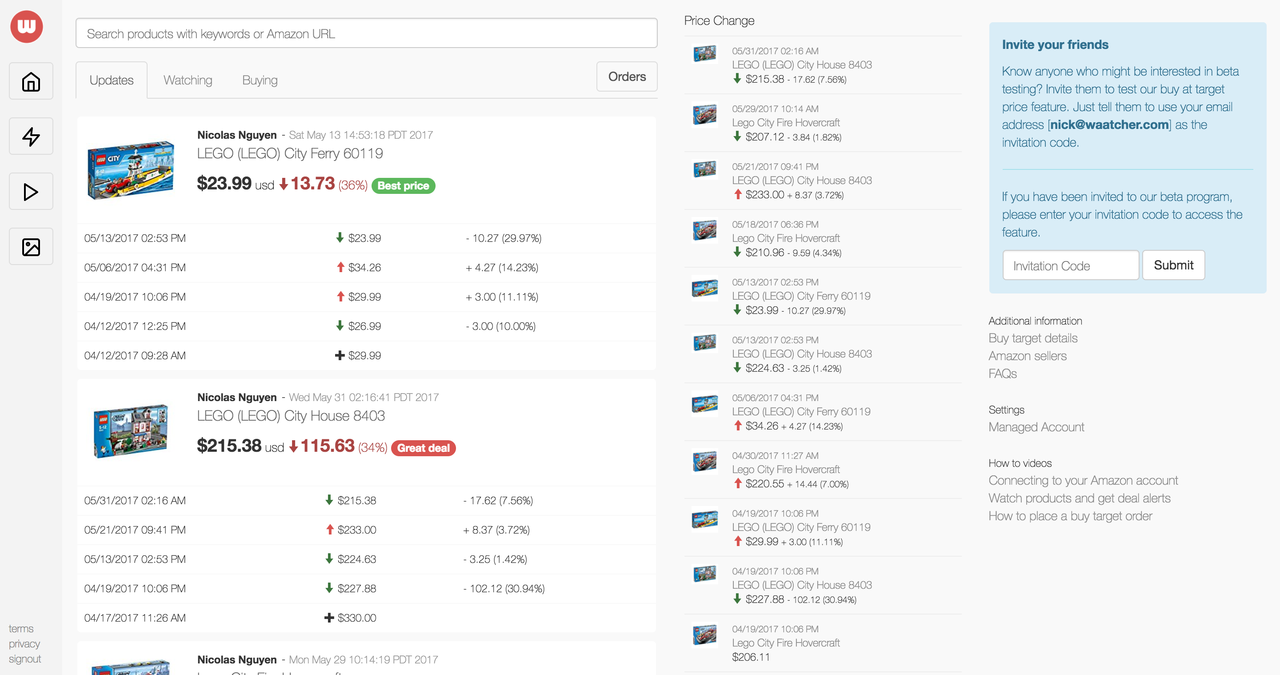Click Lego City Fire Hovercraft on 05/29/2017 entry

coord(786,122)
